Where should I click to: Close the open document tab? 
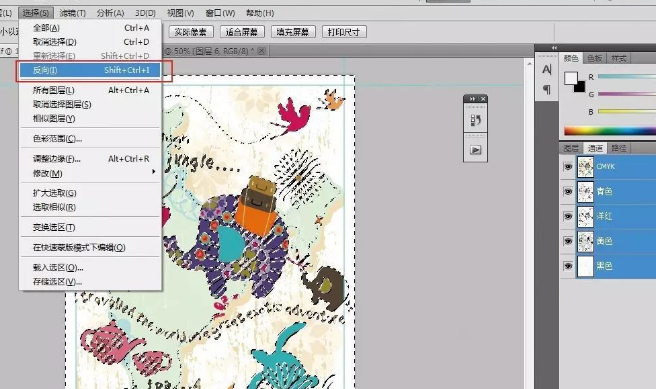[261, 51]
